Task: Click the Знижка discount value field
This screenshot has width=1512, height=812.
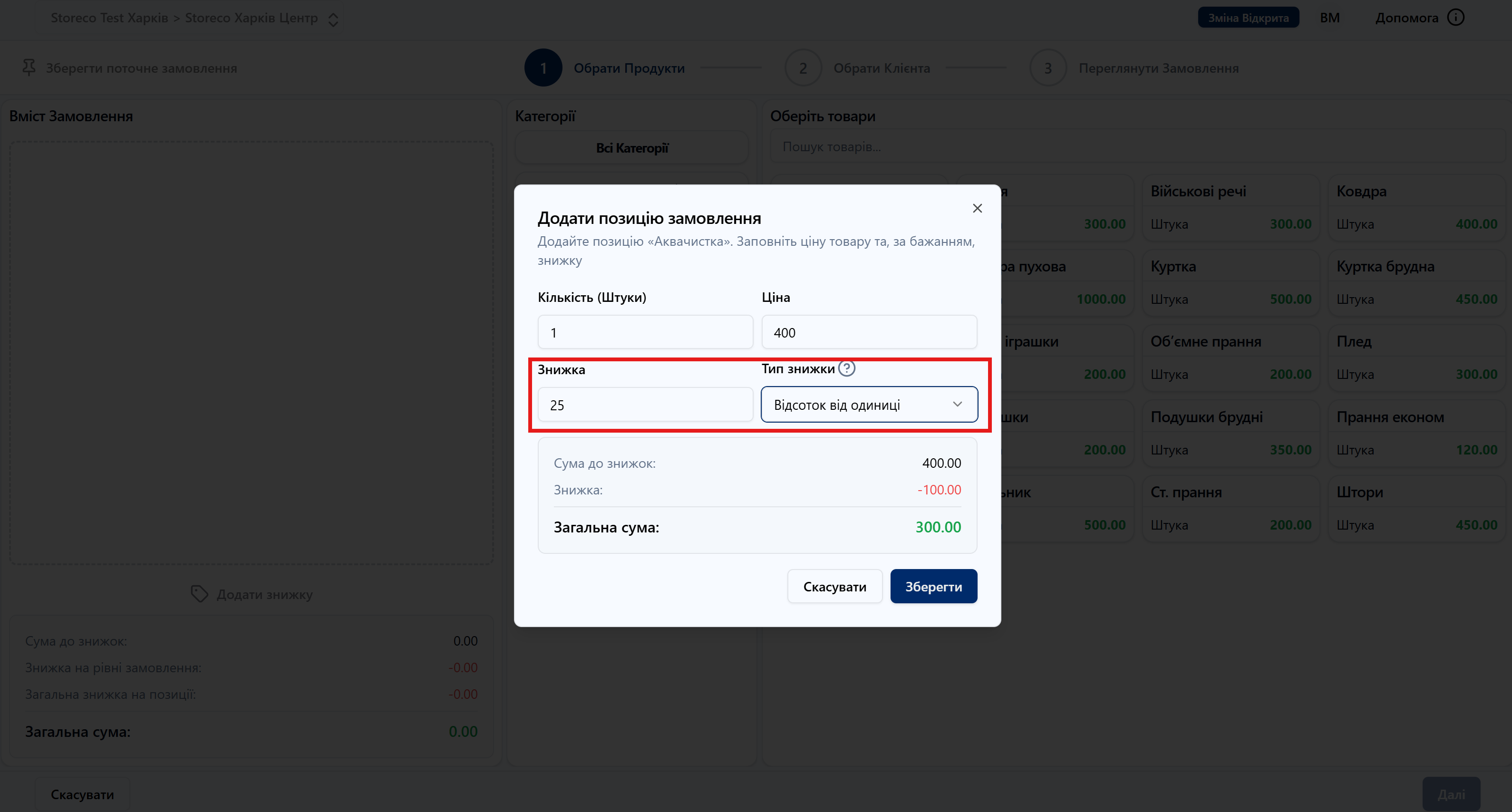Action: pyautogui.click(x=644, y=405)
